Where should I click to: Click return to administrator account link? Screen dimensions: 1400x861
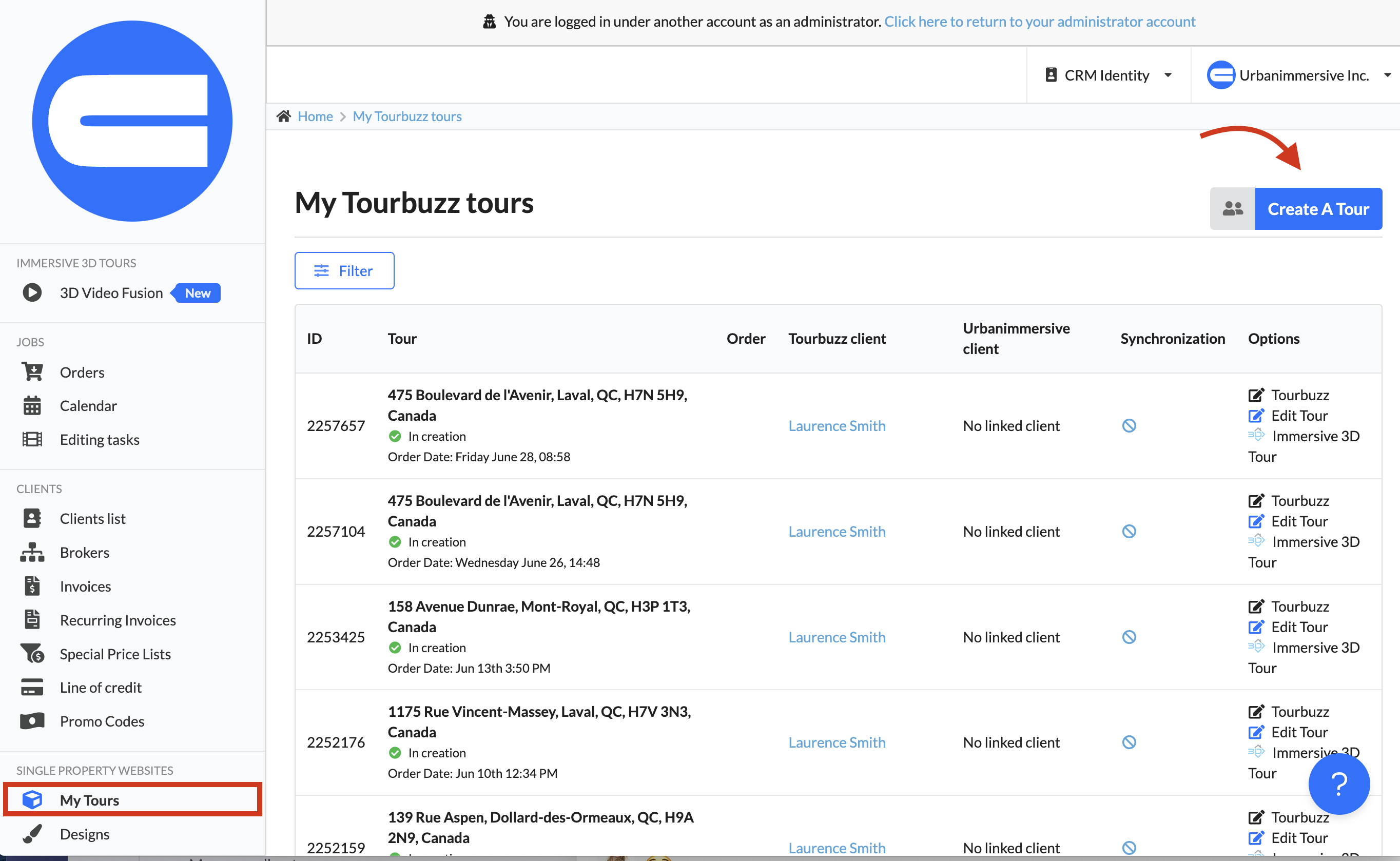coord(1039,21)
